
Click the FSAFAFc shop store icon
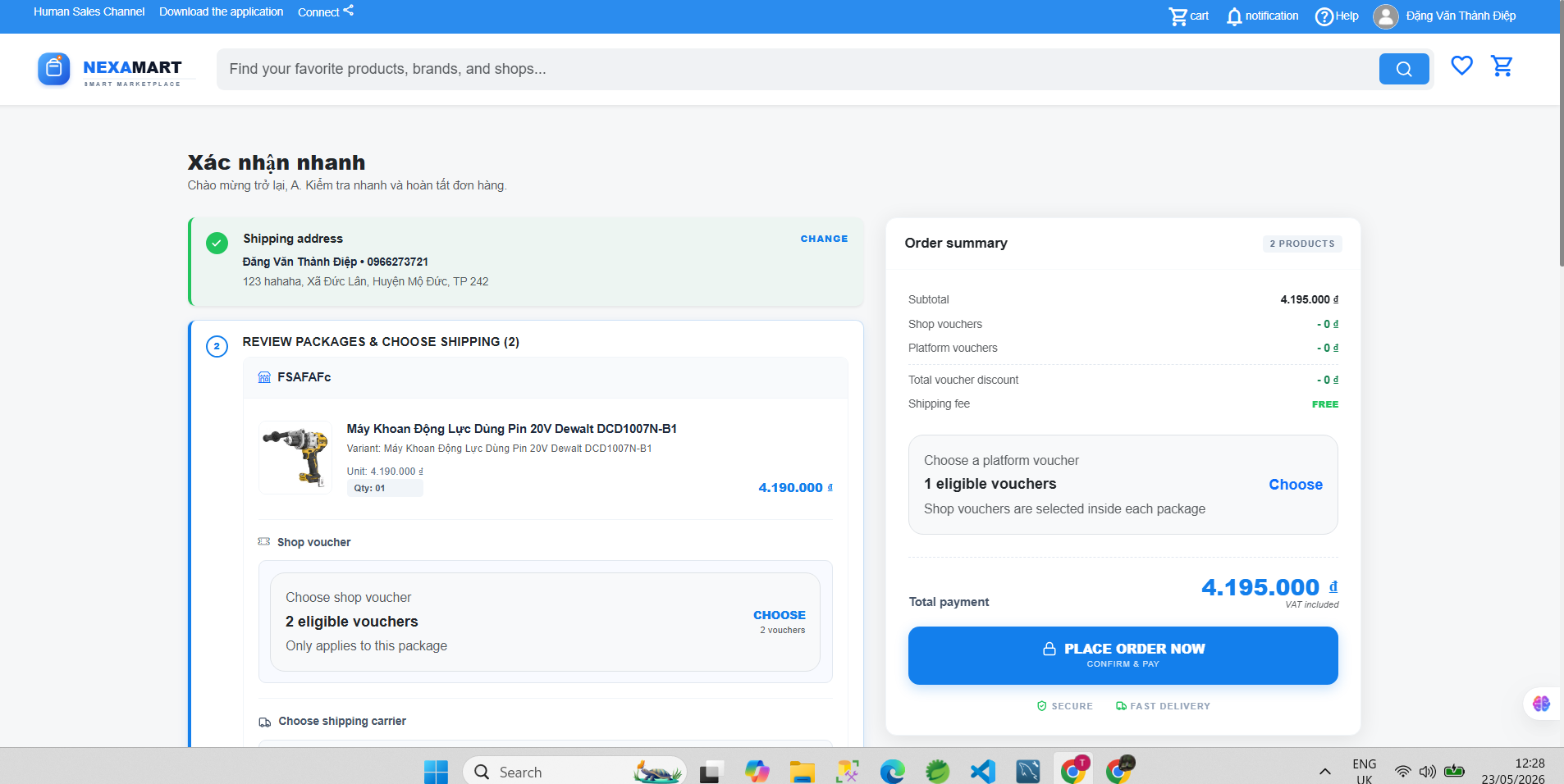pos(264,377)
